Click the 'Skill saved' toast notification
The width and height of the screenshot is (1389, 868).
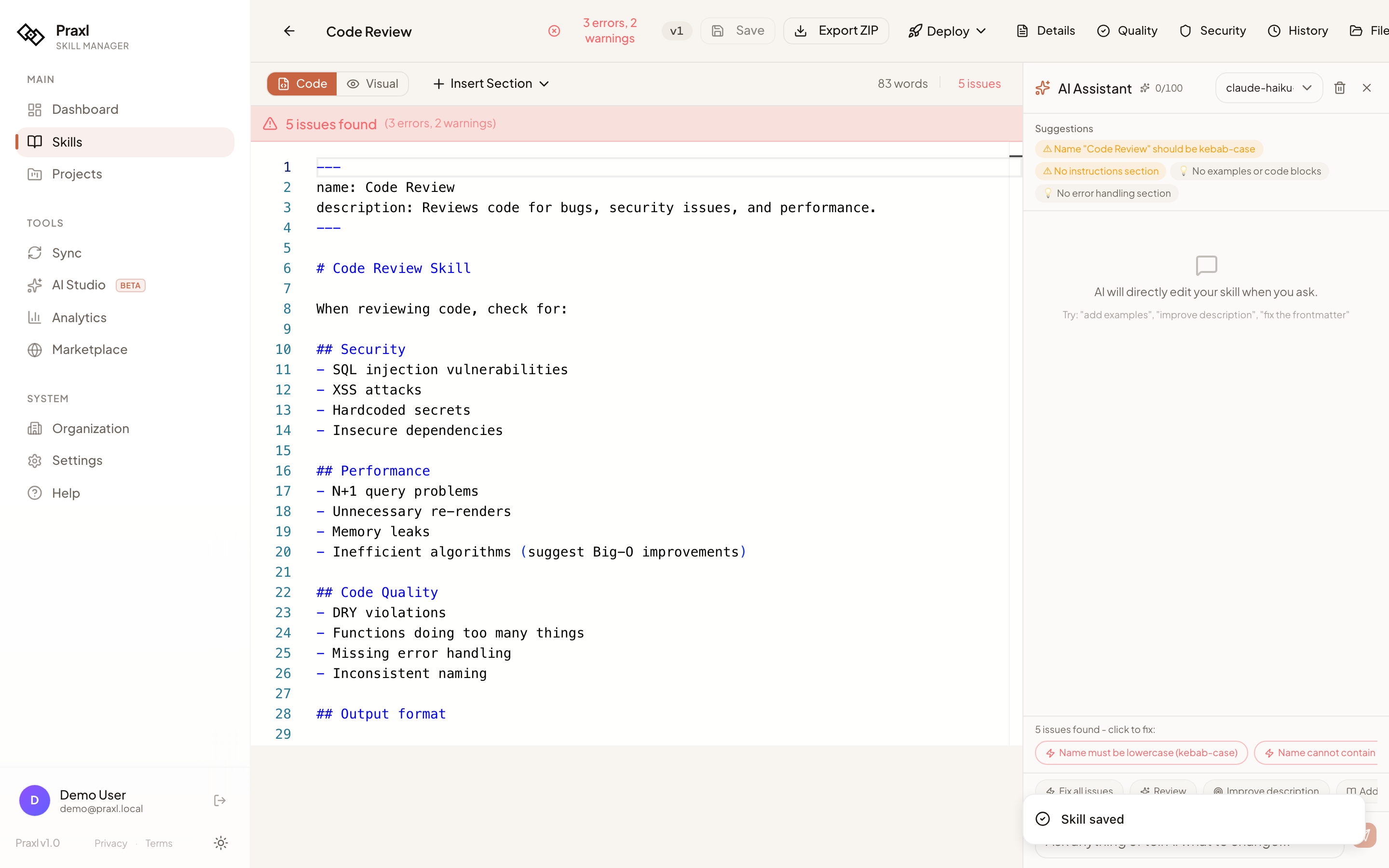click(1194, 819)
